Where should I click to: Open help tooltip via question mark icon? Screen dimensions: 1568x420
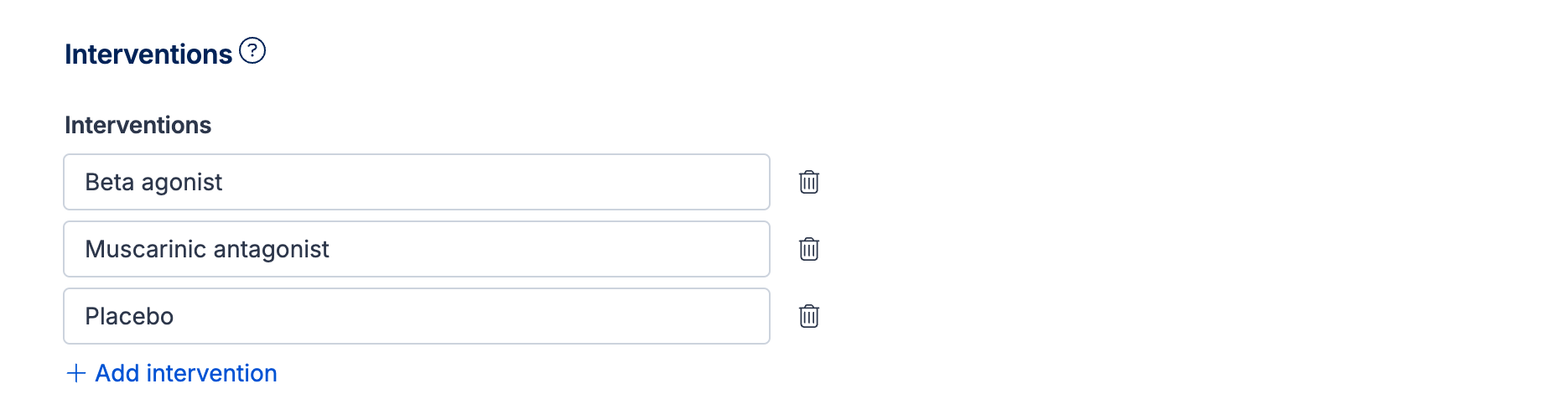[x=252, y=51]
